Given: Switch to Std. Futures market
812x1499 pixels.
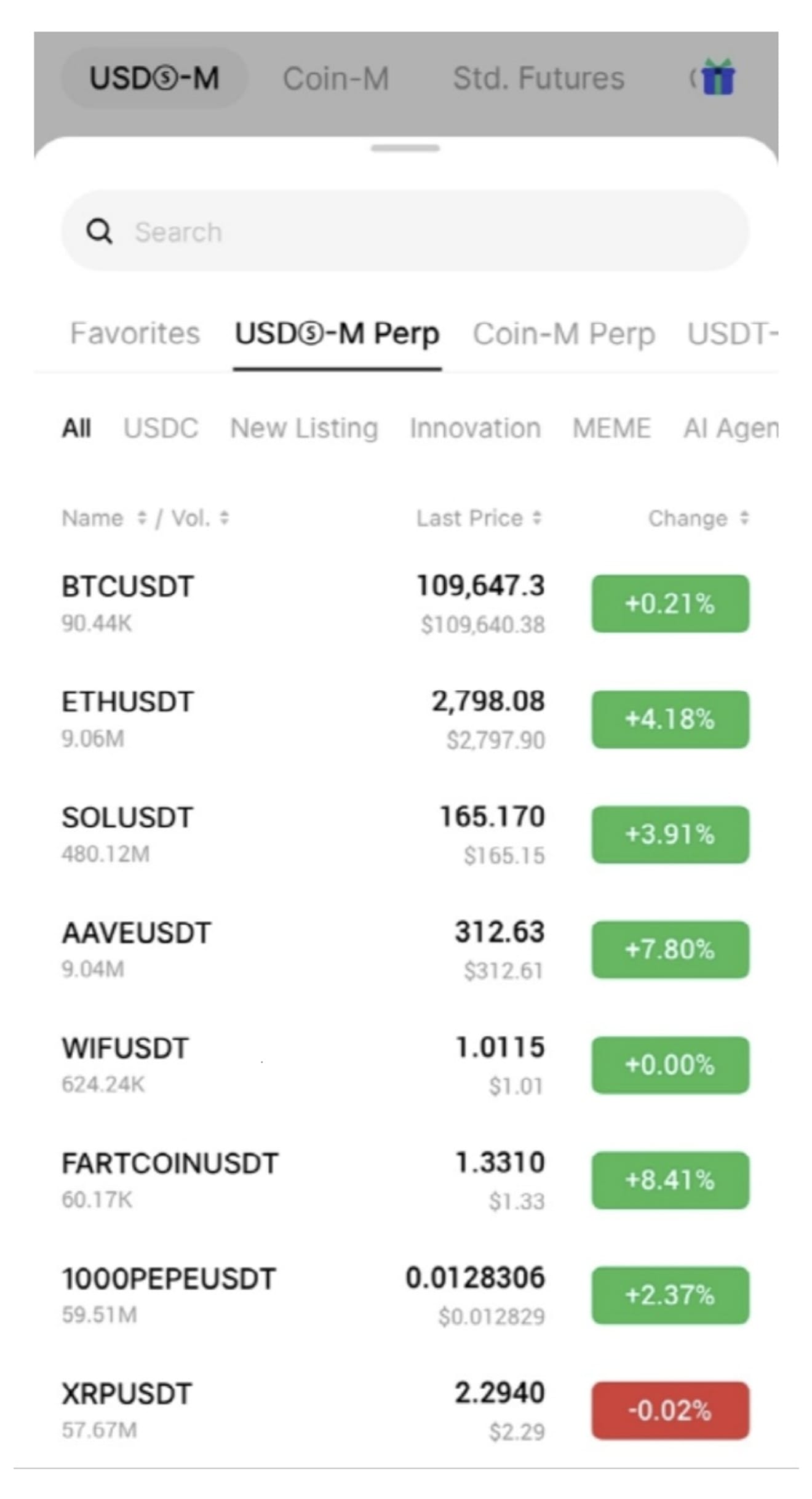Looking at the screenshot, I should tap(539, 78).
